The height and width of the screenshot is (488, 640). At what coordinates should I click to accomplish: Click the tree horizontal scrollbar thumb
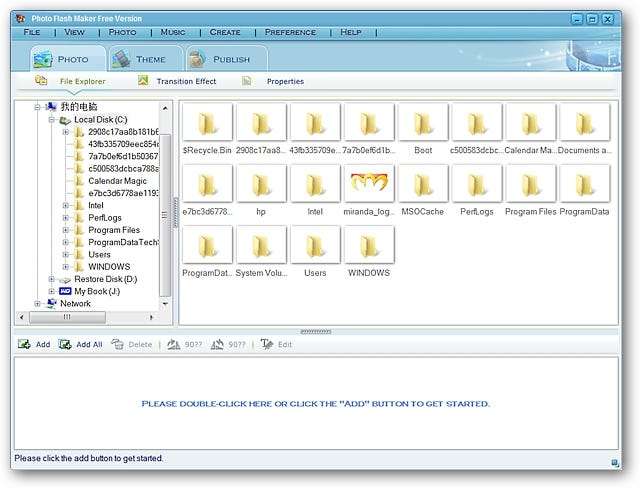click(67, 317)
